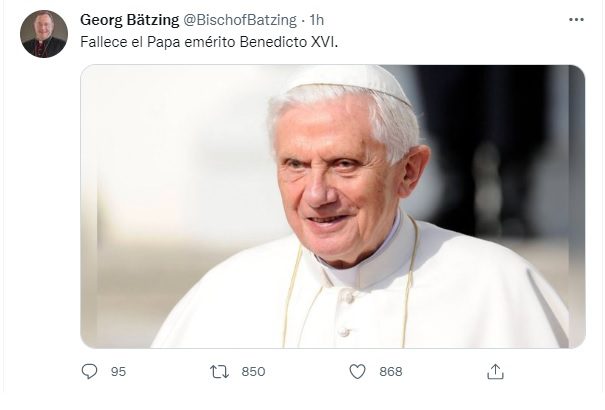605x410 pixels.
Task: Retweet using the retweet arrows icon
Action: coord(220,371)
